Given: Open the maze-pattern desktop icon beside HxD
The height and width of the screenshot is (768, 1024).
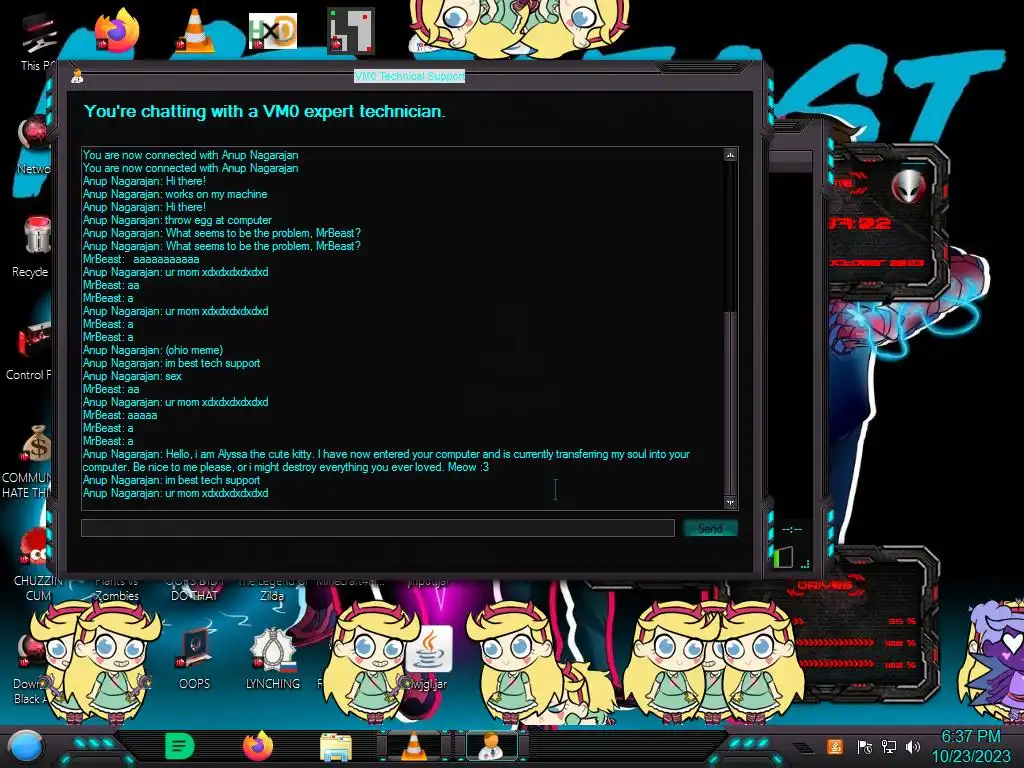Looking at the screenshot, I should tap(351, 31).
